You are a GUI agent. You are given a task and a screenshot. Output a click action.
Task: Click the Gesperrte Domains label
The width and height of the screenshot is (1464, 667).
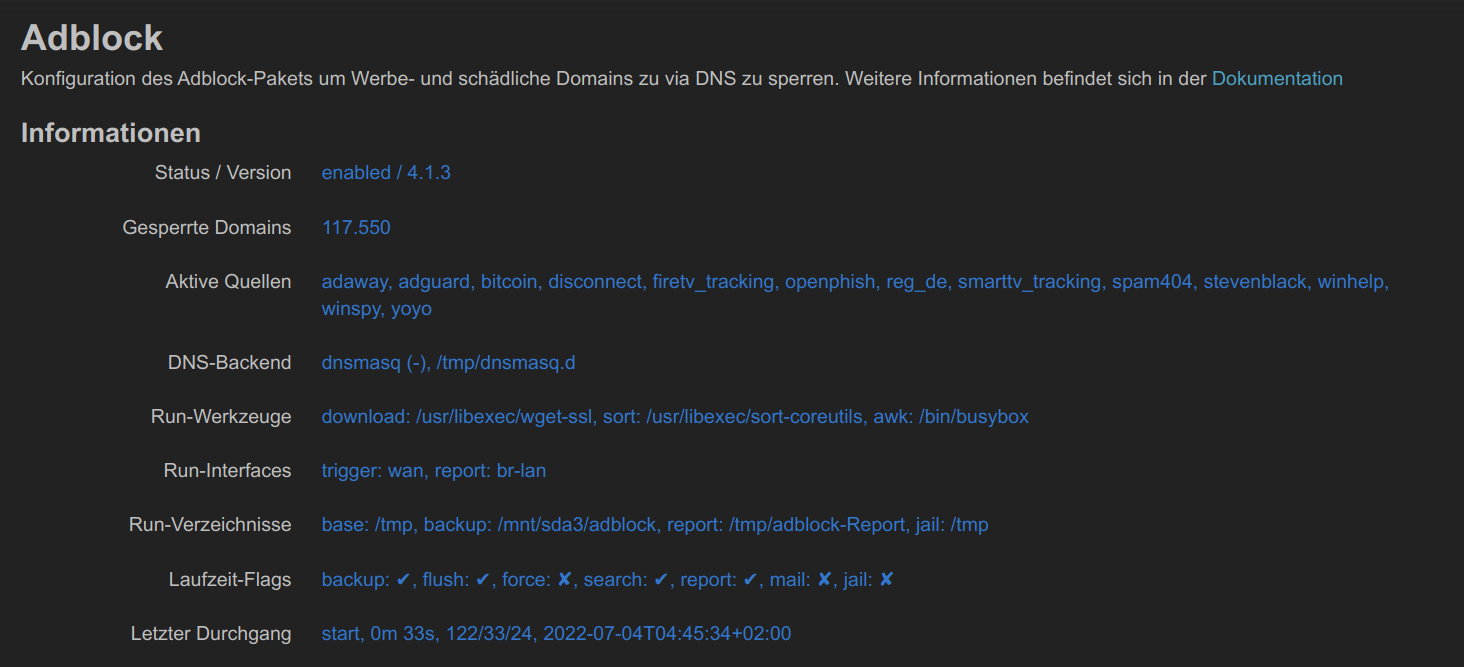coord(207,228)
